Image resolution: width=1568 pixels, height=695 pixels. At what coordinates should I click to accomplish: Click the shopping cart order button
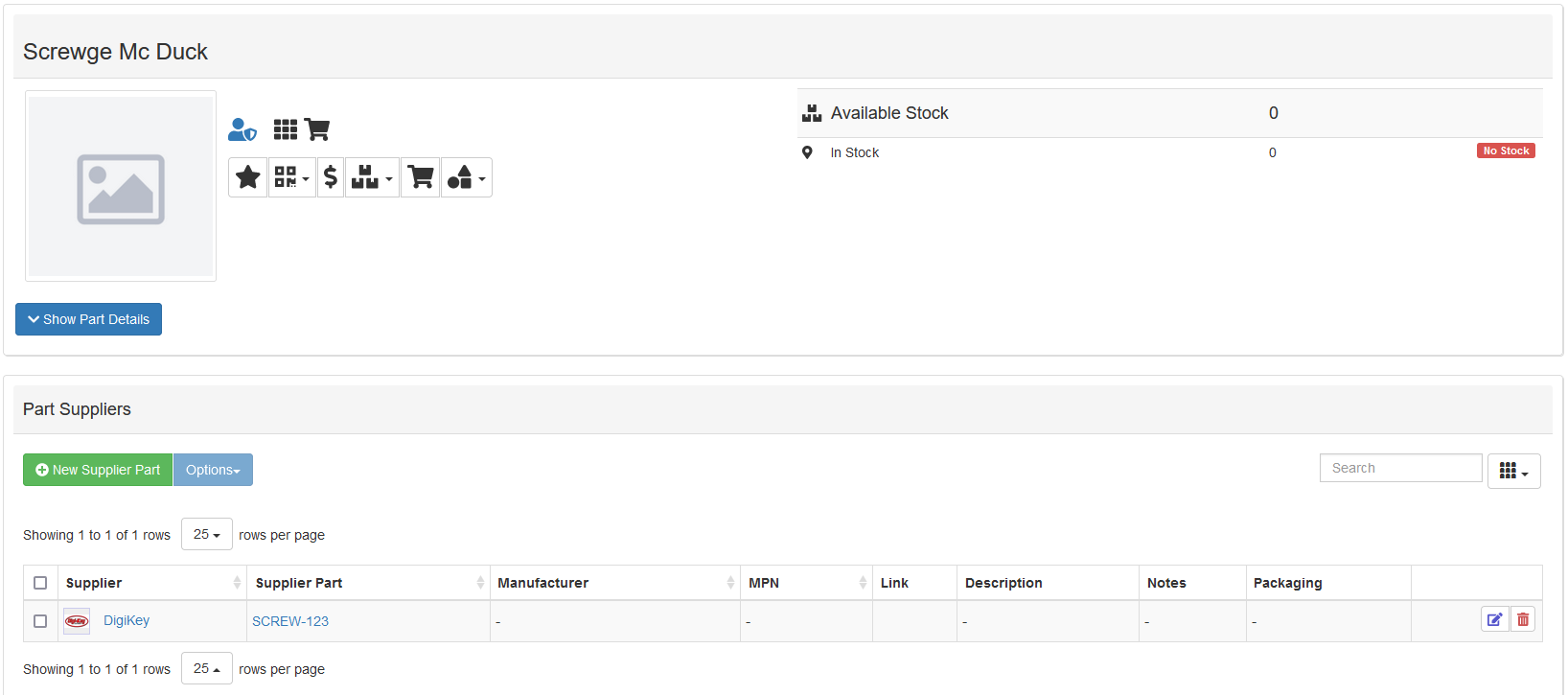coord(420,177)
